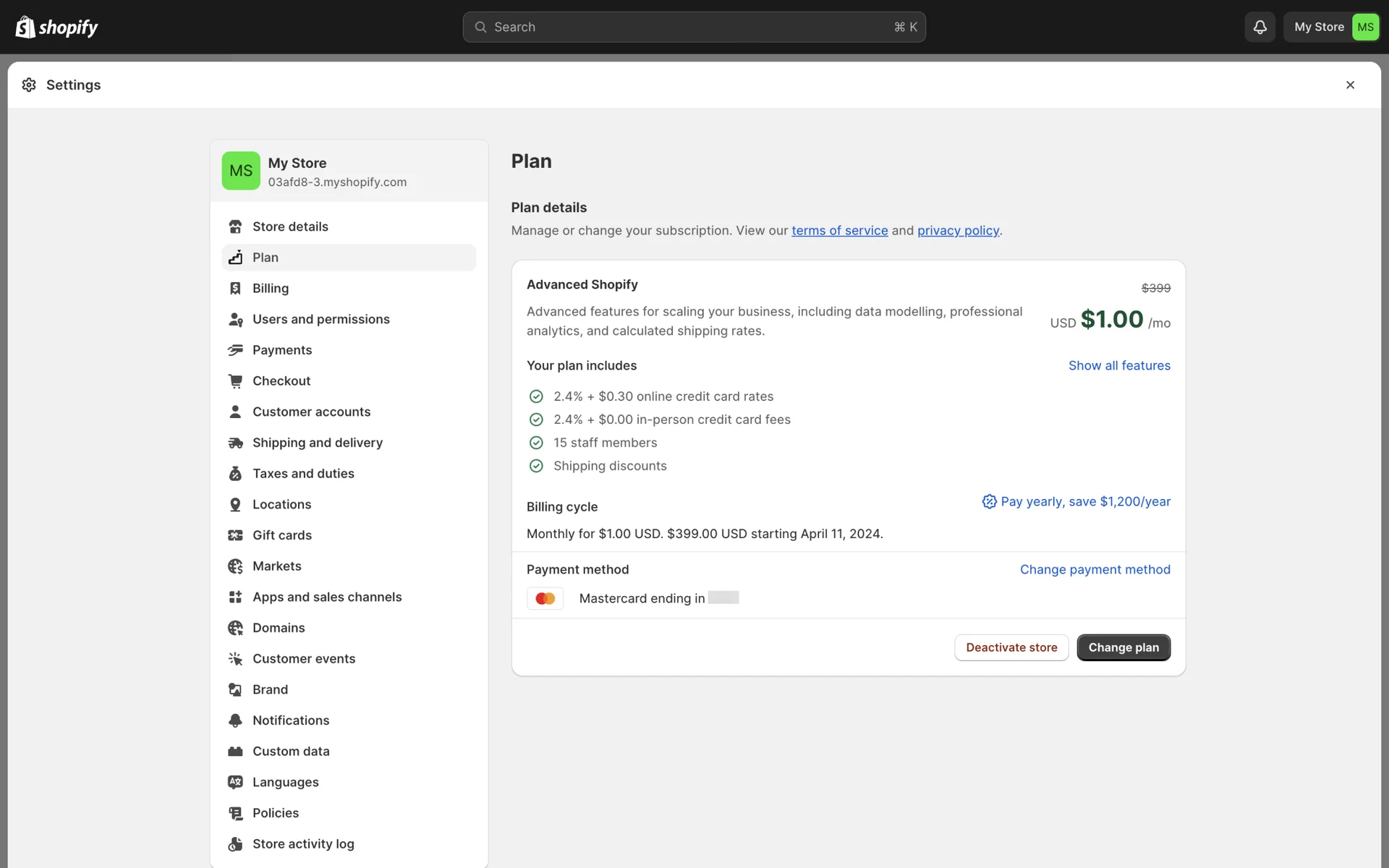Viewport: 1389px width, 868px height.
Task: Click the Markets globe icon
Action: 235,566
